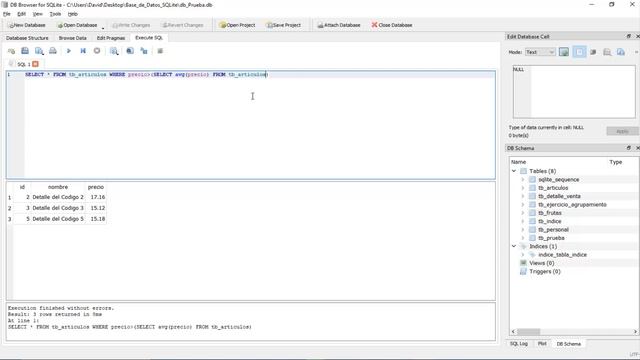Click the Apply button in Edit Cell
Viewport: 640px width, 360px height.
tap(622, 131)
